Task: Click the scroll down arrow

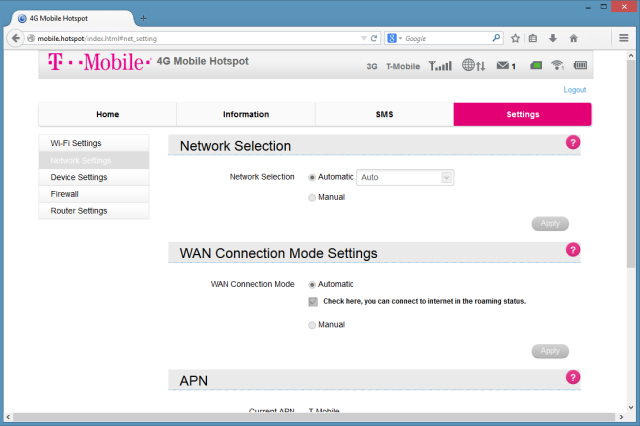Action: coord(631,407)
